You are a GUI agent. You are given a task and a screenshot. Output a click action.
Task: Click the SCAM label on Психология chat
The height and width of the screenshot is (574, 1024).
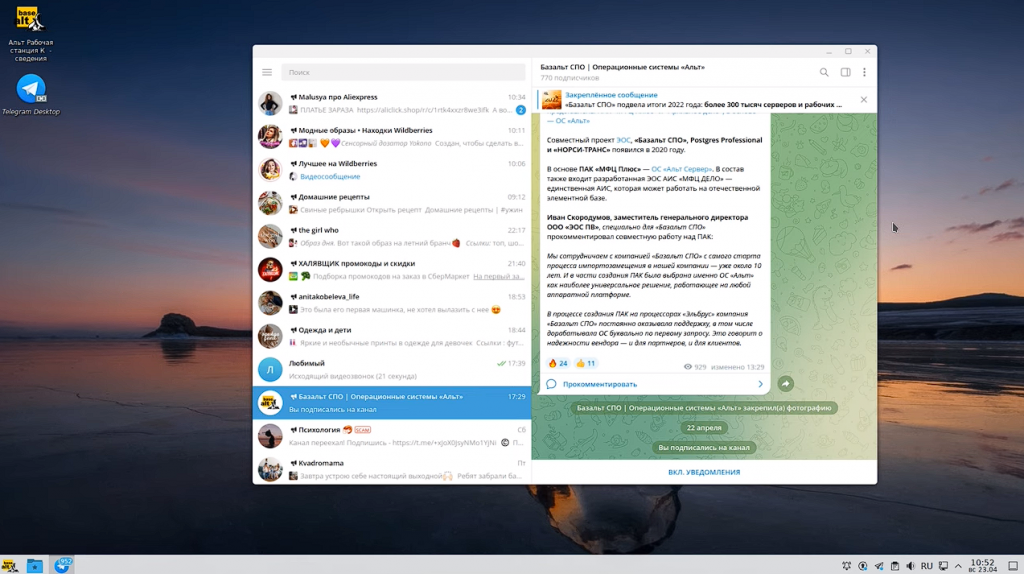tap(362, 430)
